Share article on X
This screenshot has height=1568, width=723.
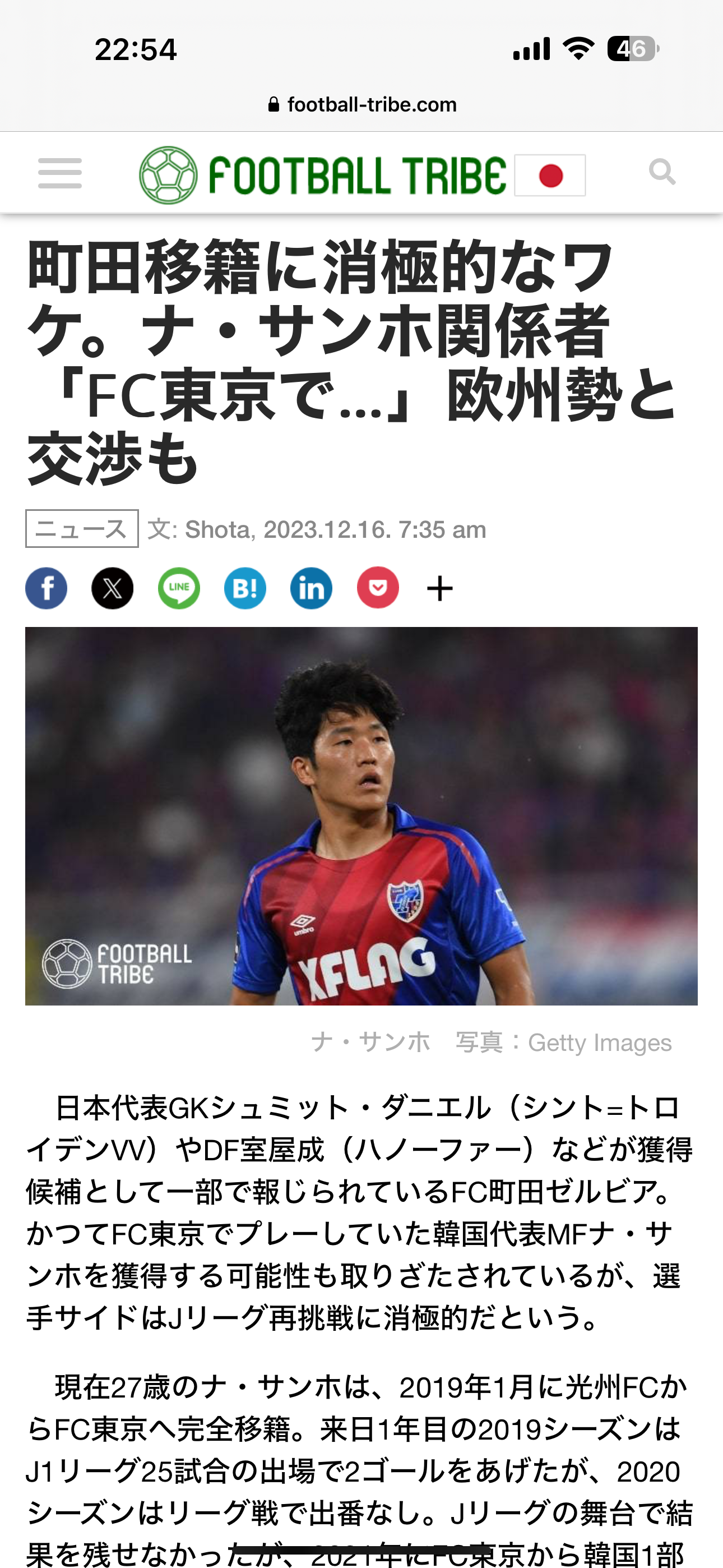click(x=113, y=588)
